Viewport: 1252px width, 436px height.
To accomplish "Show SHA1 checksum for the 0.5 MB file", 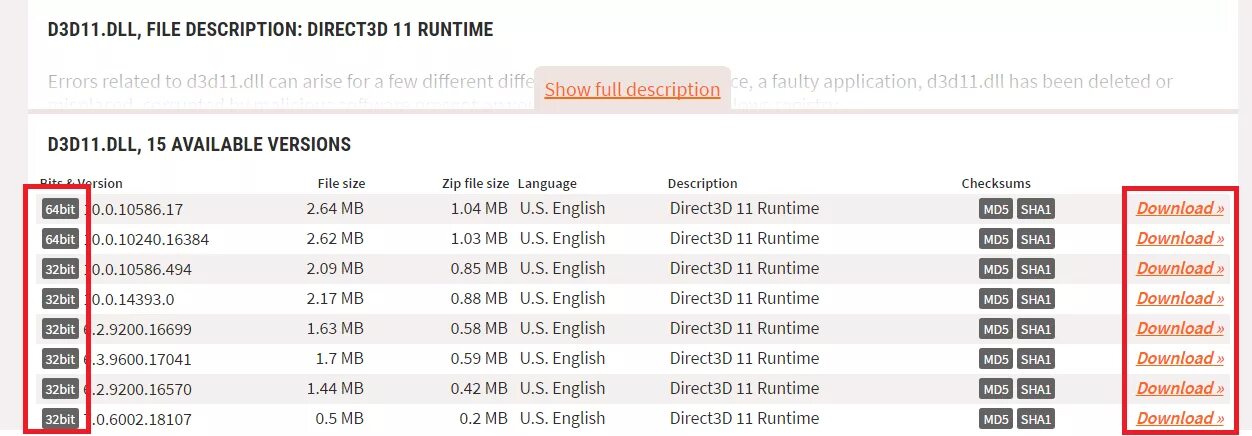I will pos(1035,419).
